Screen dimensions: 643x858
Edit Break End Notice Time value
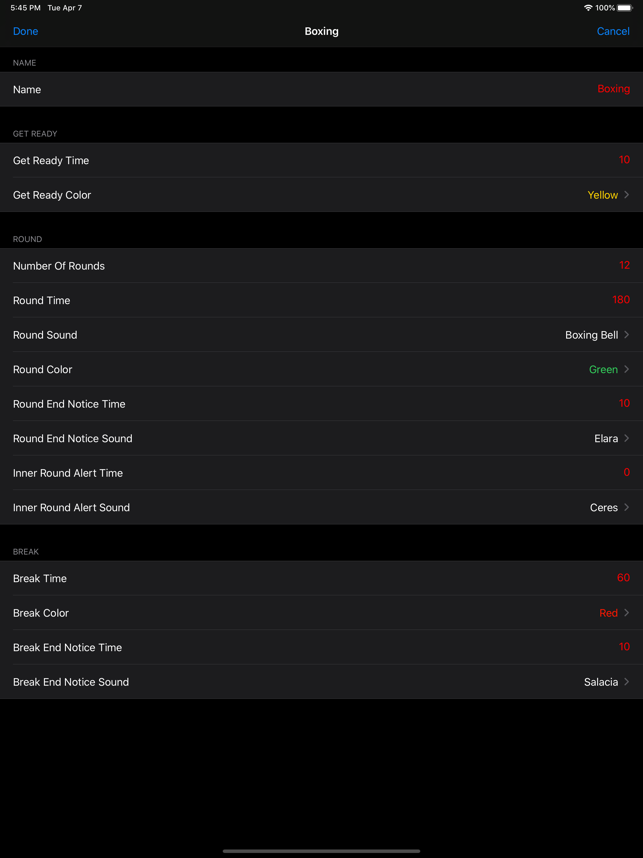624,647
